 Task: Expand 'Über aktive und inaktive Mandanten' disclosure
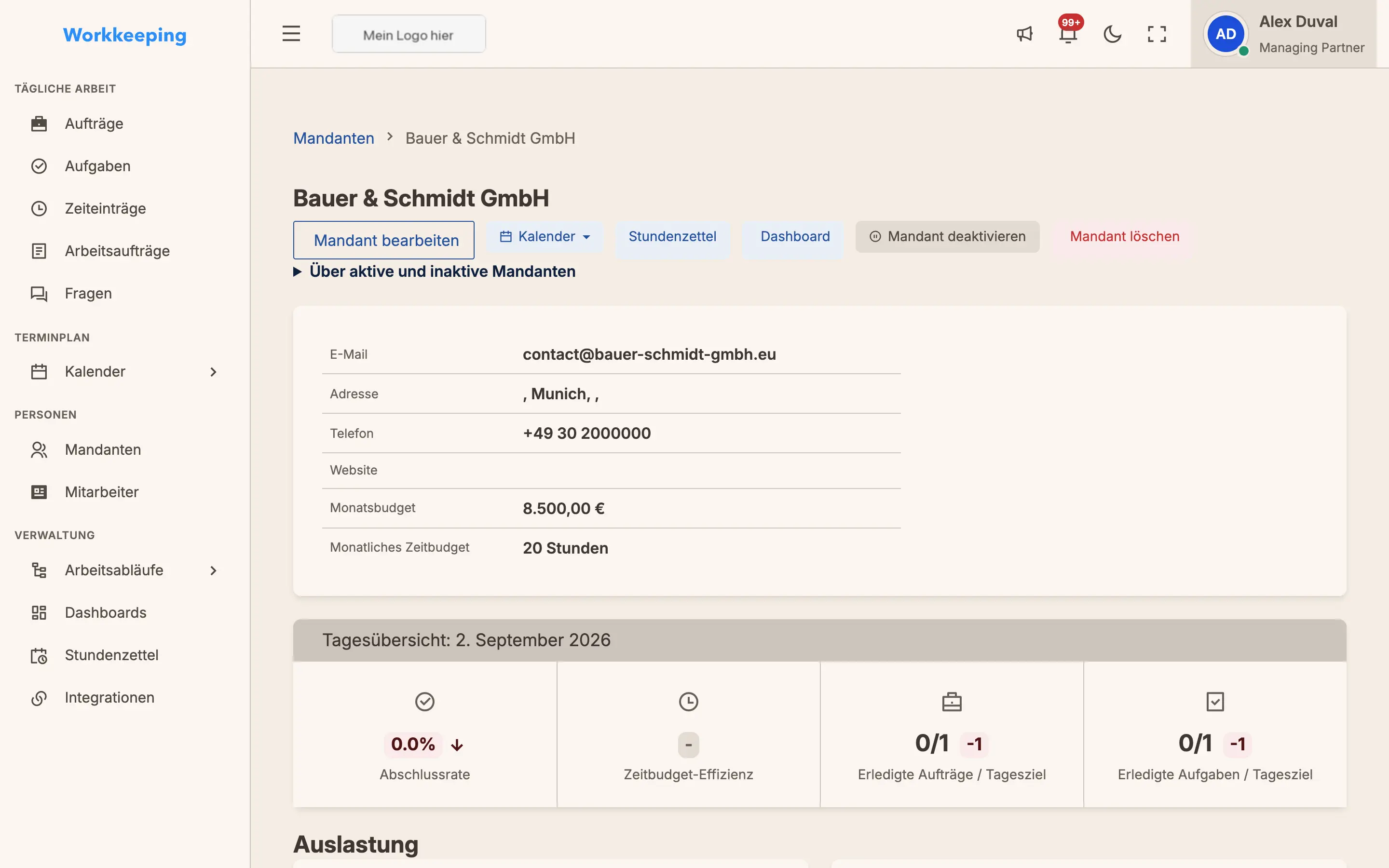point(435,271)
